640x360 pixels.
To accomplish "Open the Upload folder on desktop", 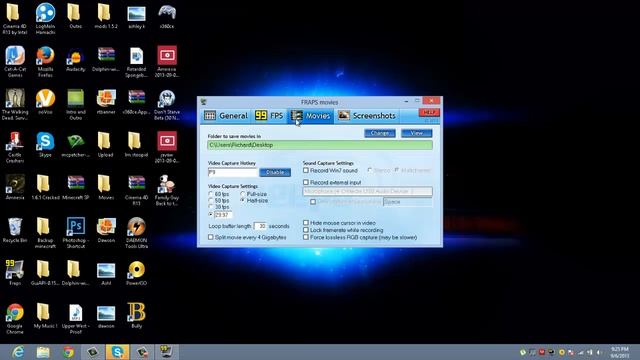I will tap(106, 145).
